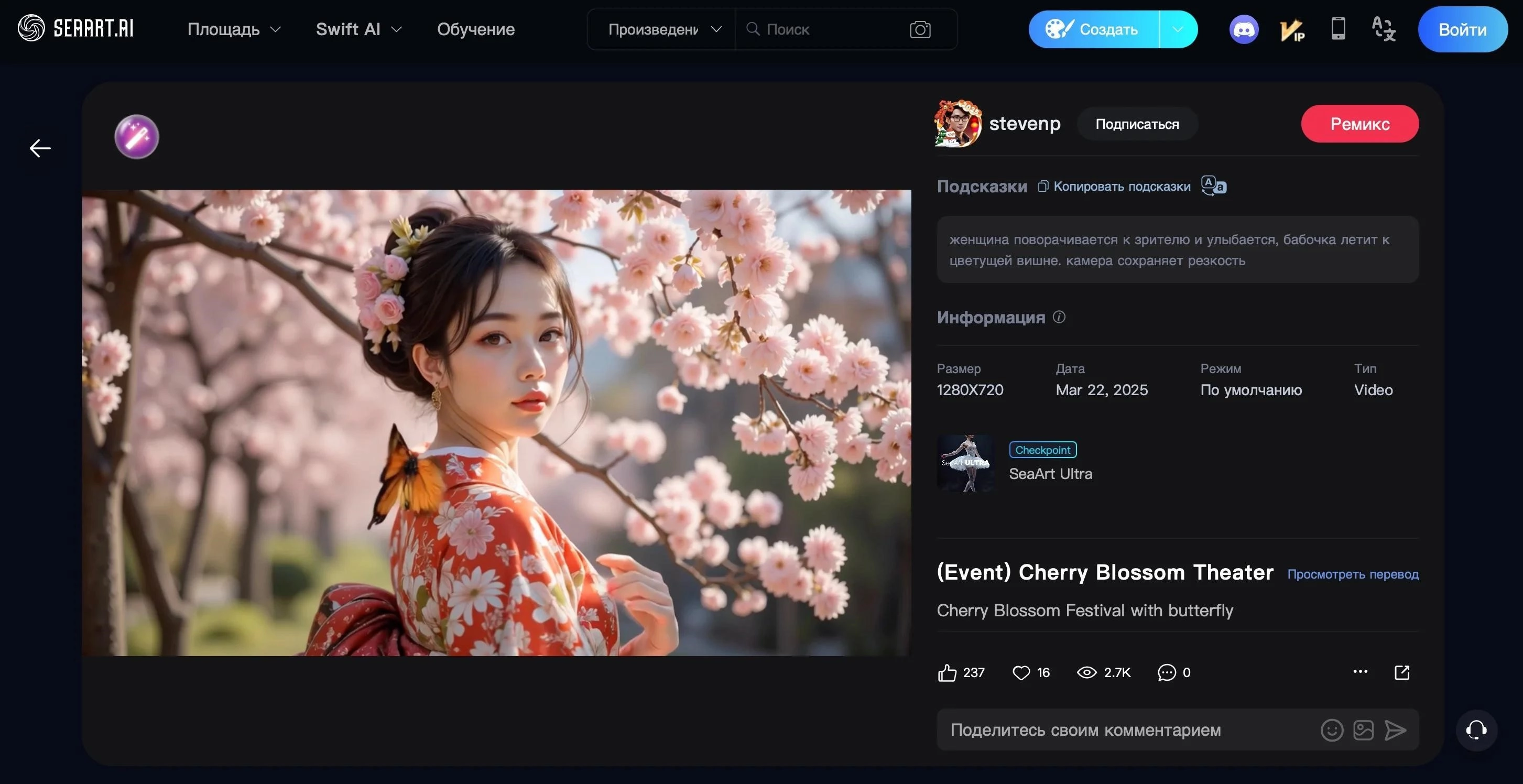Click the VIP membership icon
The width and height of the screenshot is (1523, 784).
coord(1291,29)
